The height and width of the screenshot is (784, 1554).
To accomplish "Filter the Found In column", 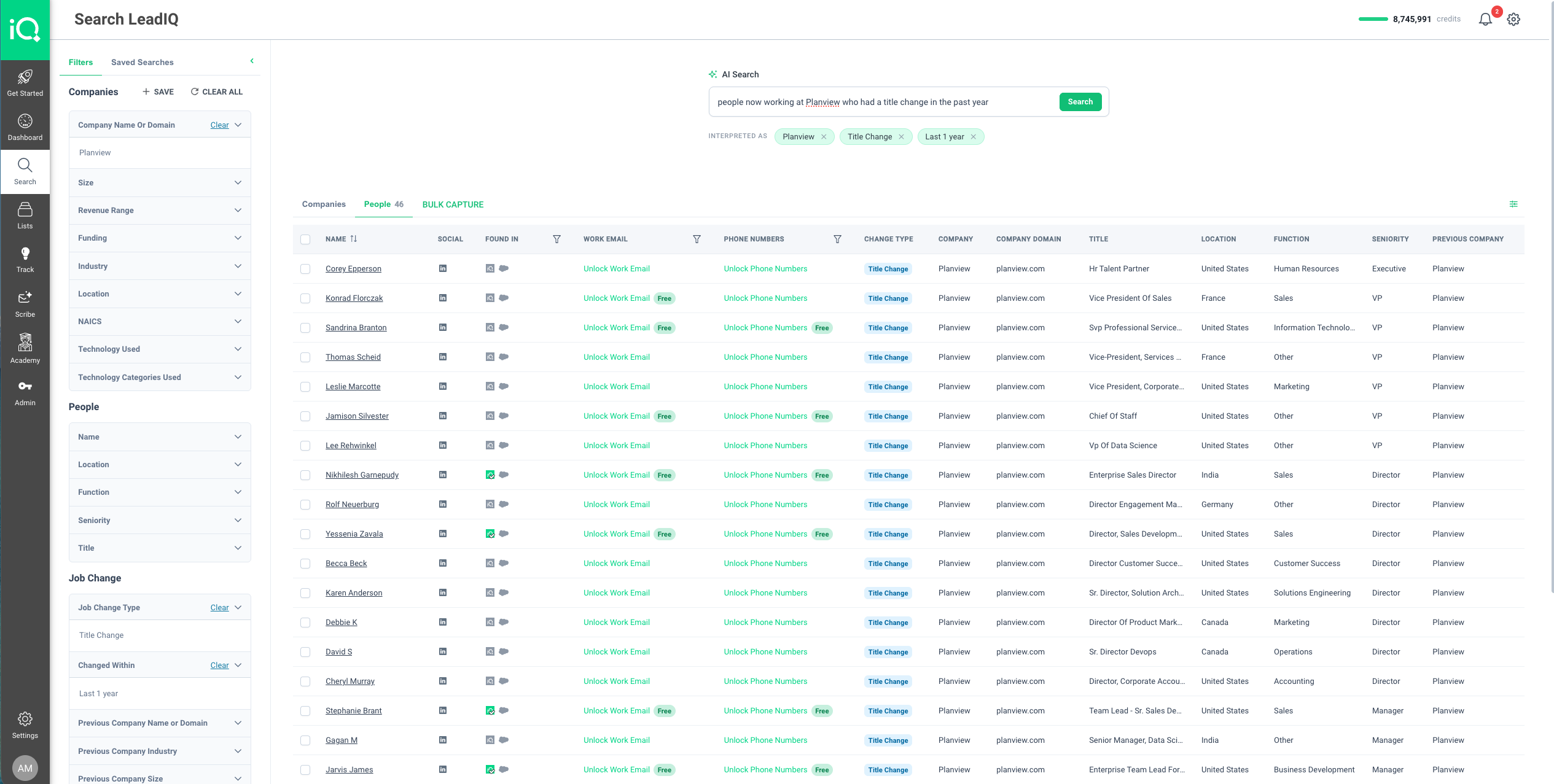I will [x=556, y=239].
